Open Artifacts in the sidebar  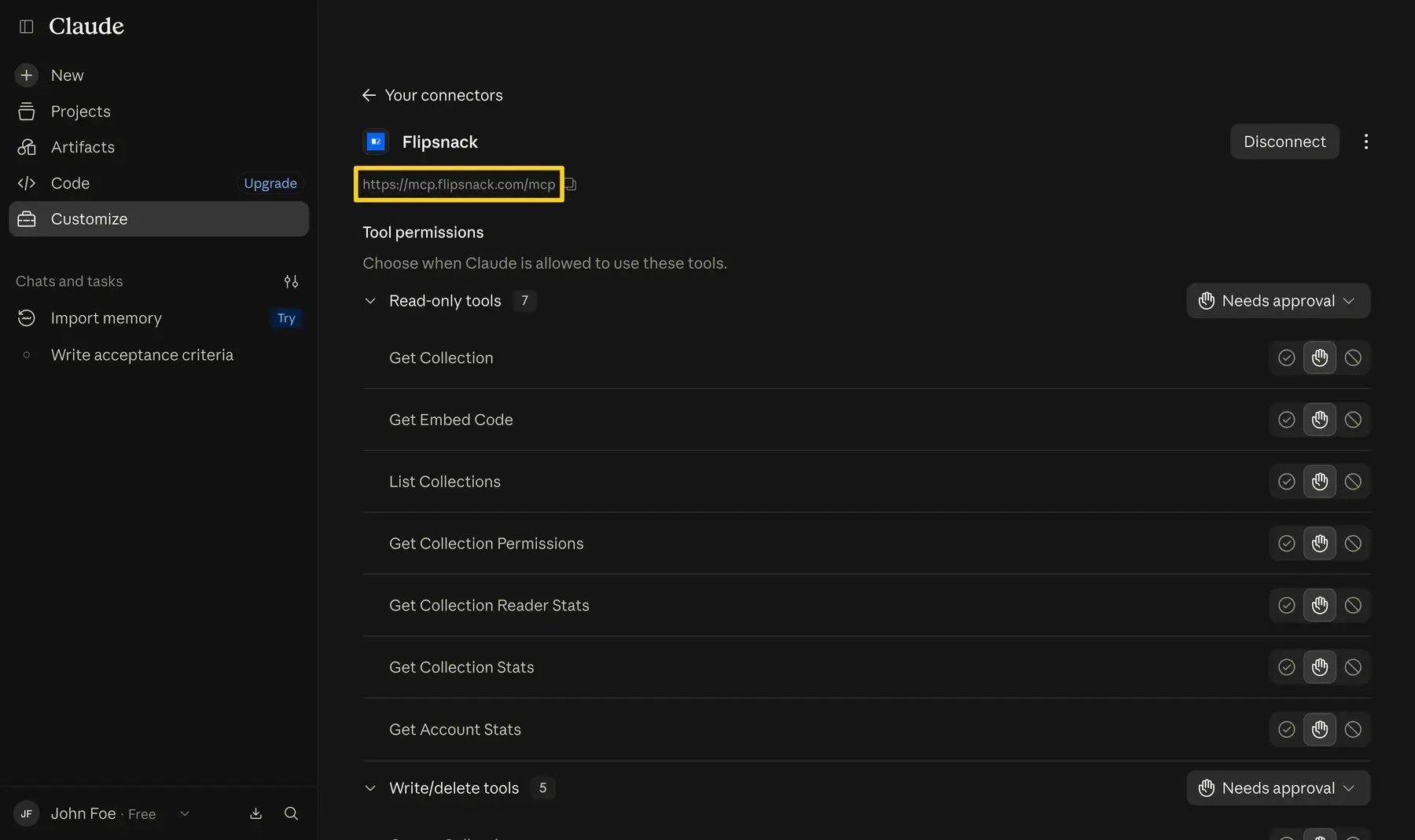[x=159, y=147]
